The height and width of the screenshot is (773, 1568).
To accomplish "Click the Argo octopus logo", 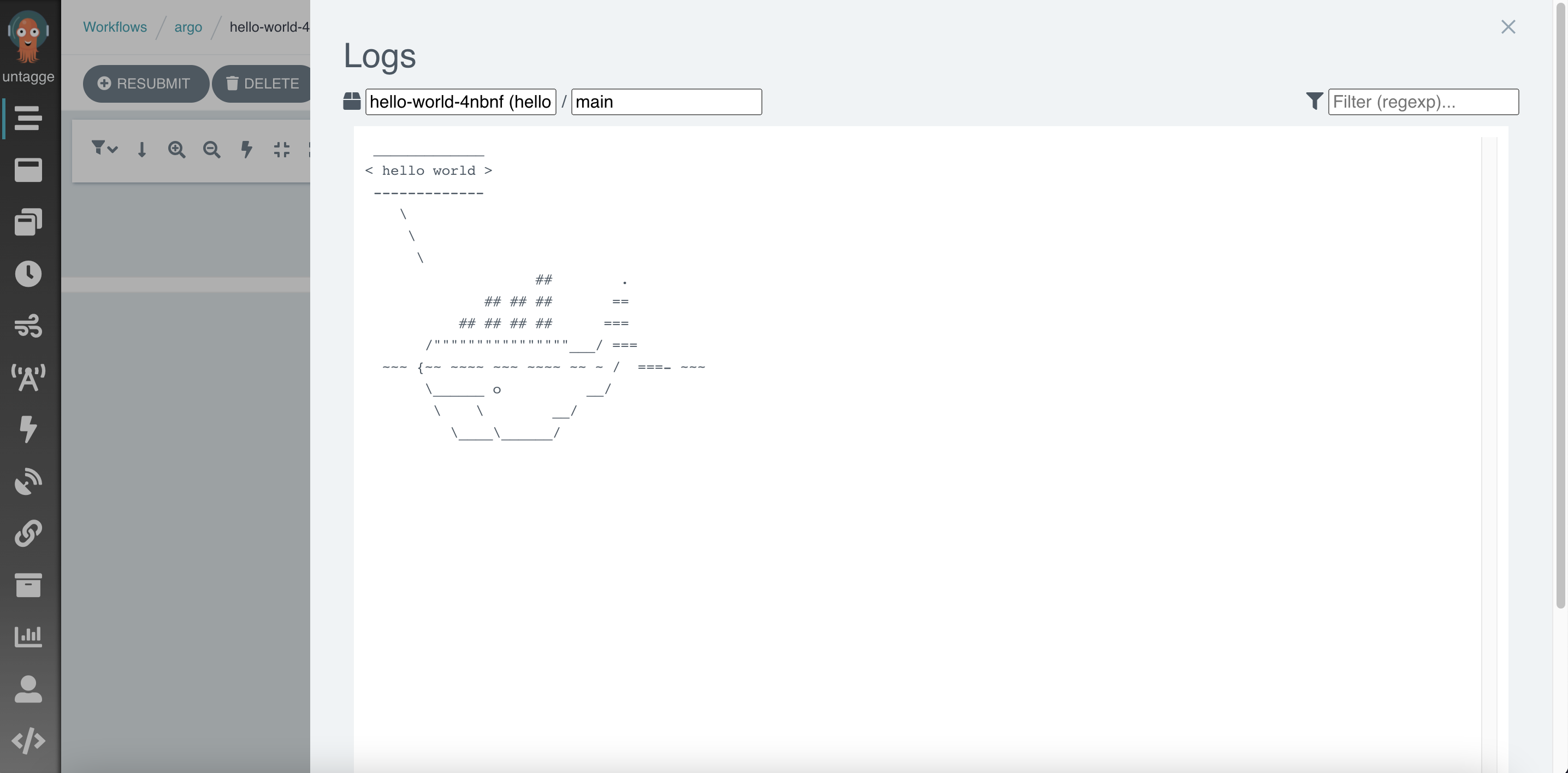I will click(x=28, y=37).
